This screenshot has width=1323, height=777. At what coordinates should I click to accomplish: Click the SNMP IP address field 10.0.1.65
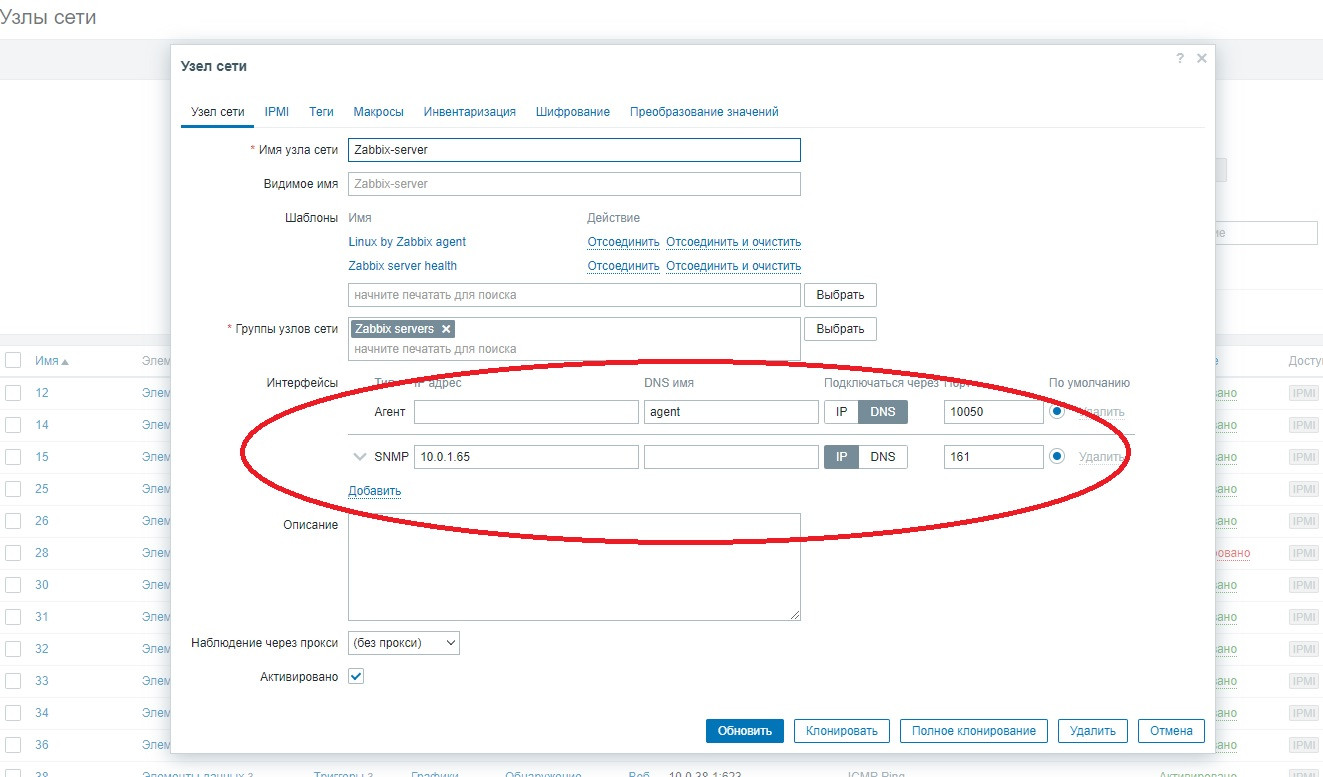[x=526, y=457]
